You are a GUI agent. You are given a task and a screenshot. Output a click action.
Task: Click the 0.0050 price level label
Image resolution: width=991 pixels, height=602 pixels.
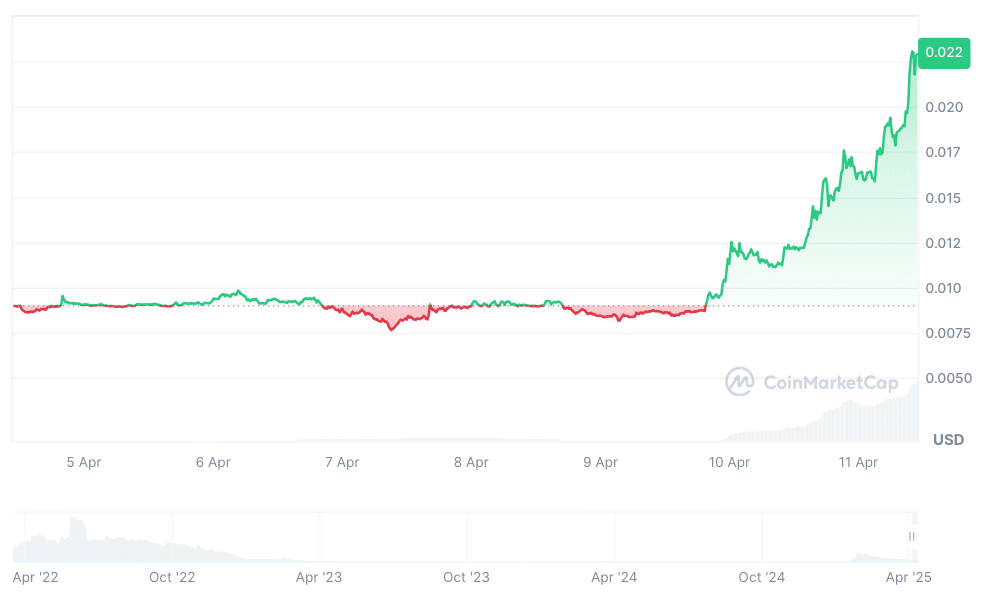(947, 378)
